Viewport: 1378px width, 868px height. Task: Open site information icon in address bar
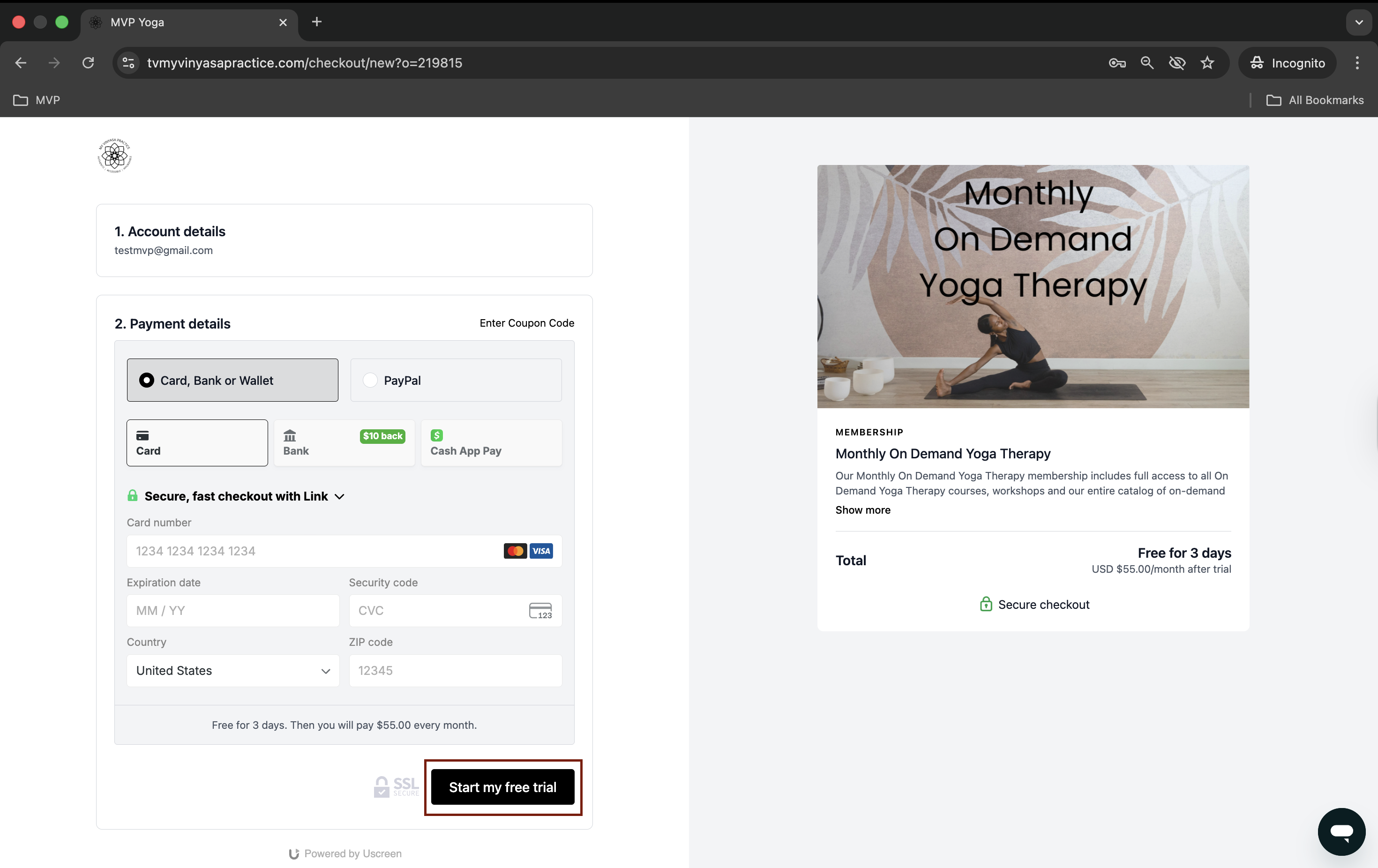tap(129, 63)
